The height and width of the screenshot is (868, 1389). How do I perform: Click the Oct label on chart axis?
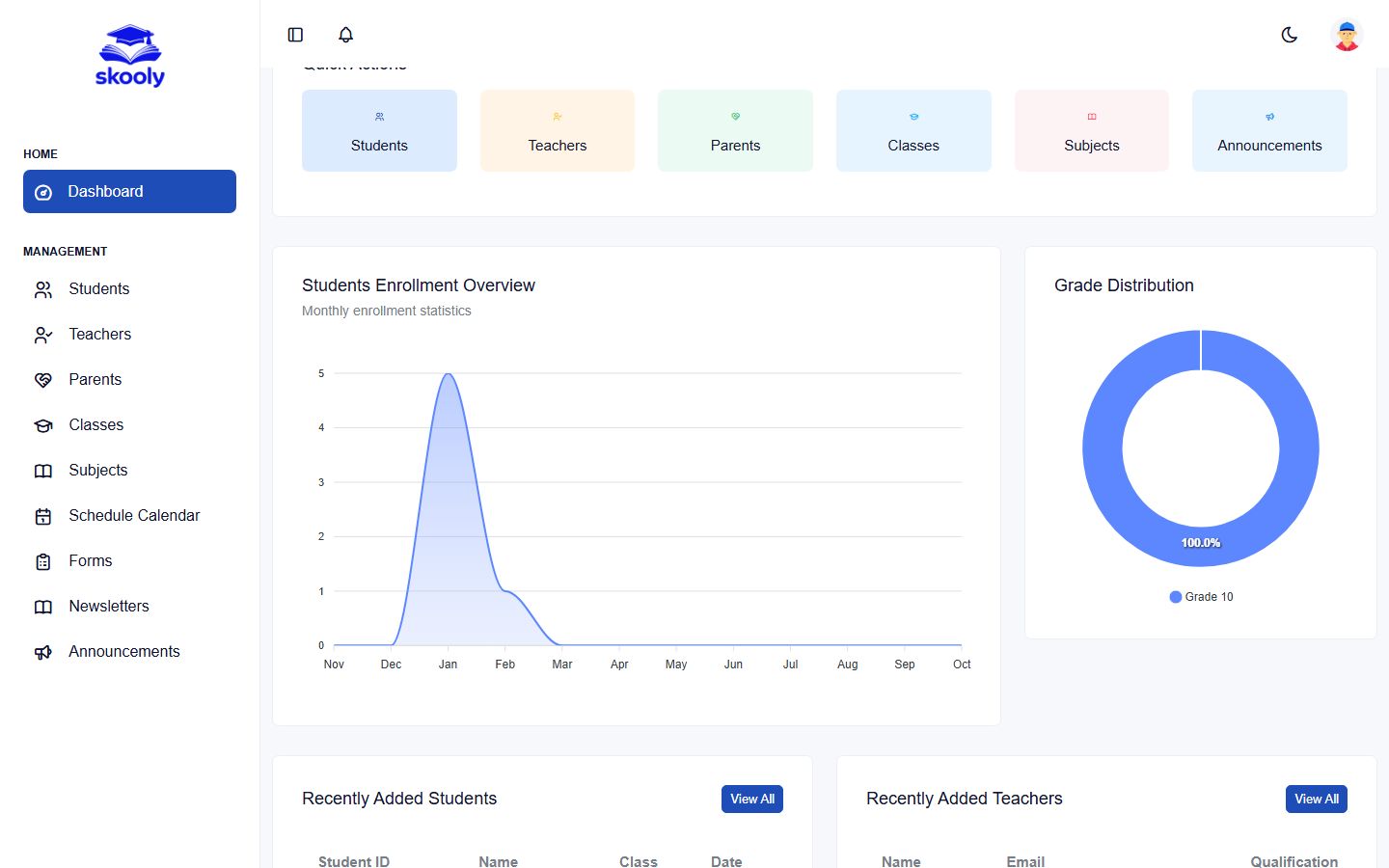(x=962, y=665)
